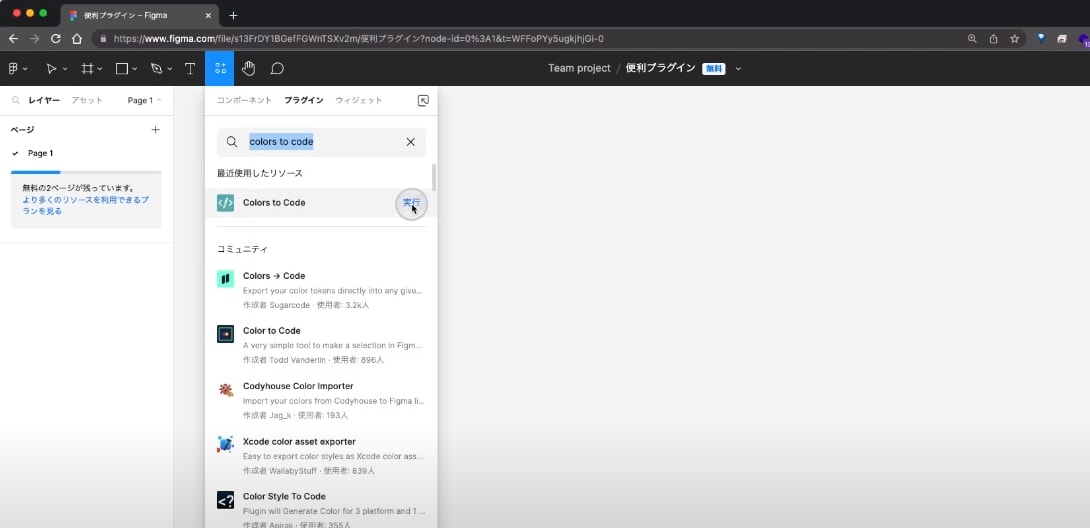
Task: Open the レイヤー panel tab
Action: [x=44, y=101]
